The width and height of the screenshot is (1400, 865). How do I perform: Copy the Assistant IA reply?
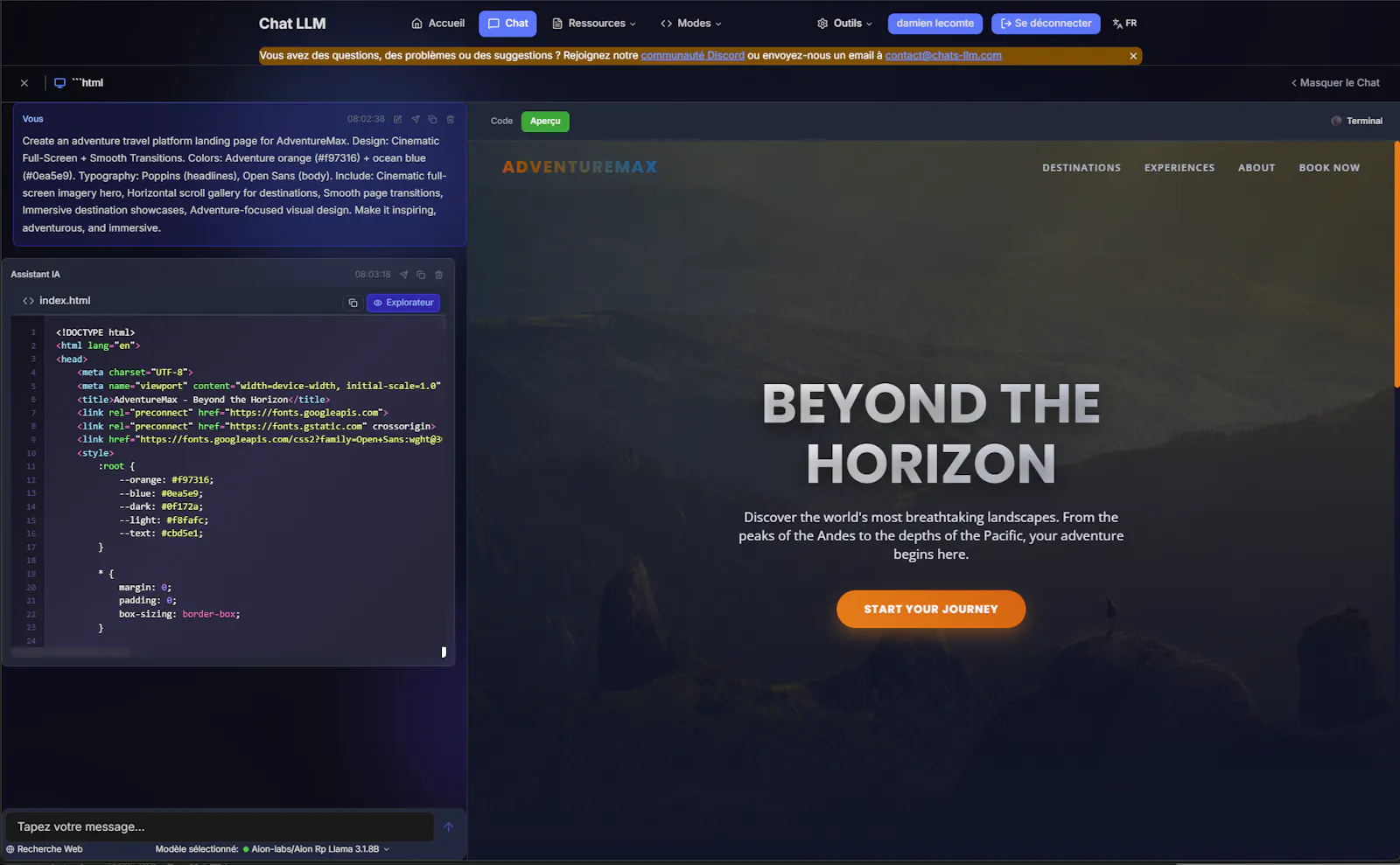coord(421,275)
